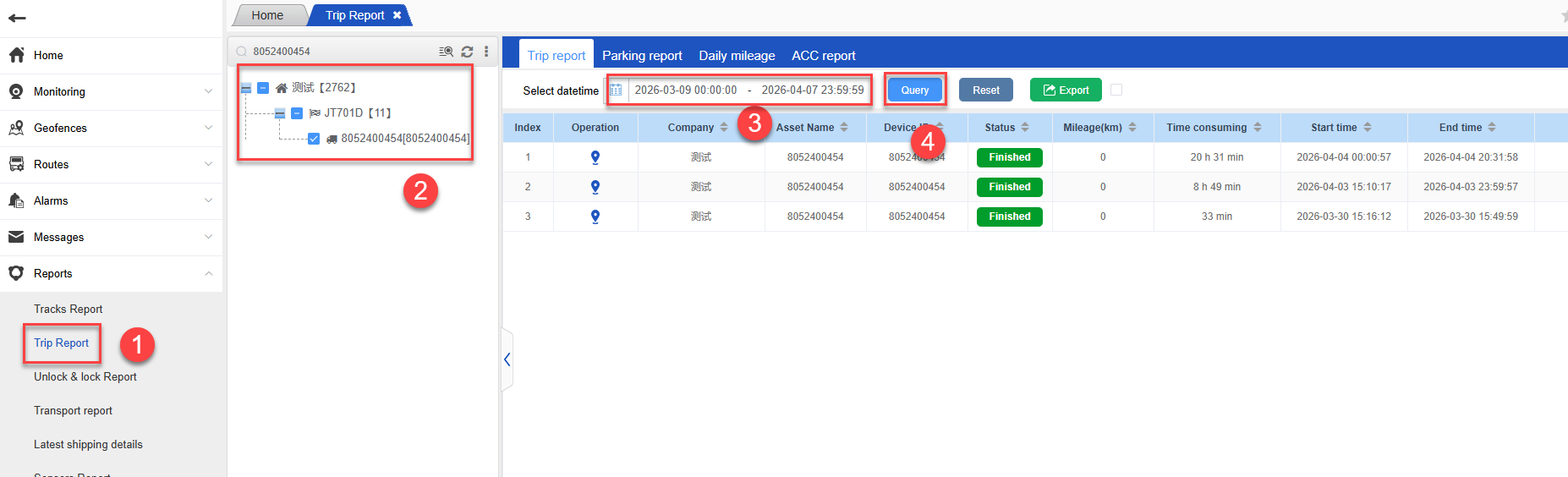Click the calendar icon beside date range
Viewport: 1568px width, 477px height.
616,90
